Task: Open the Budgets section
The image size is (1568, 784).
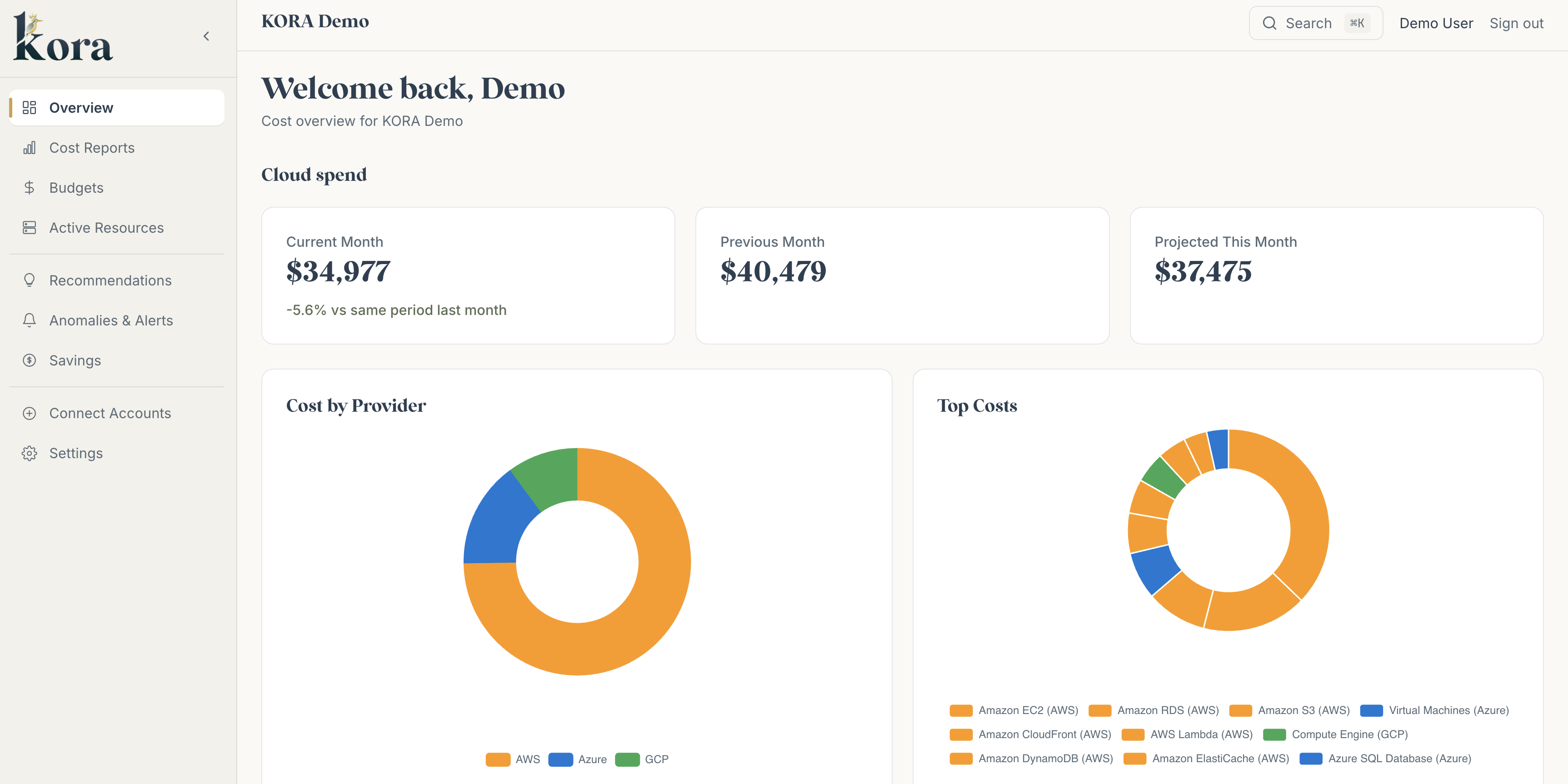Action: (x=117, y=187)
